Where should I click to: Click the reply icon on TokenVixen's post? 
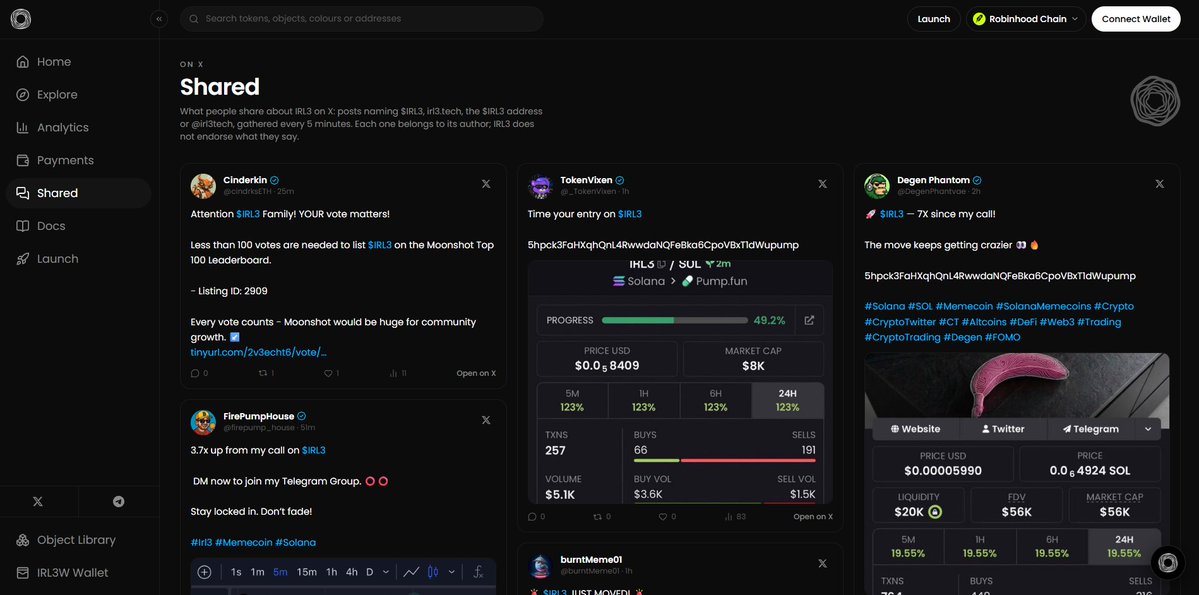pyautogui.click(x=532, y=517)
